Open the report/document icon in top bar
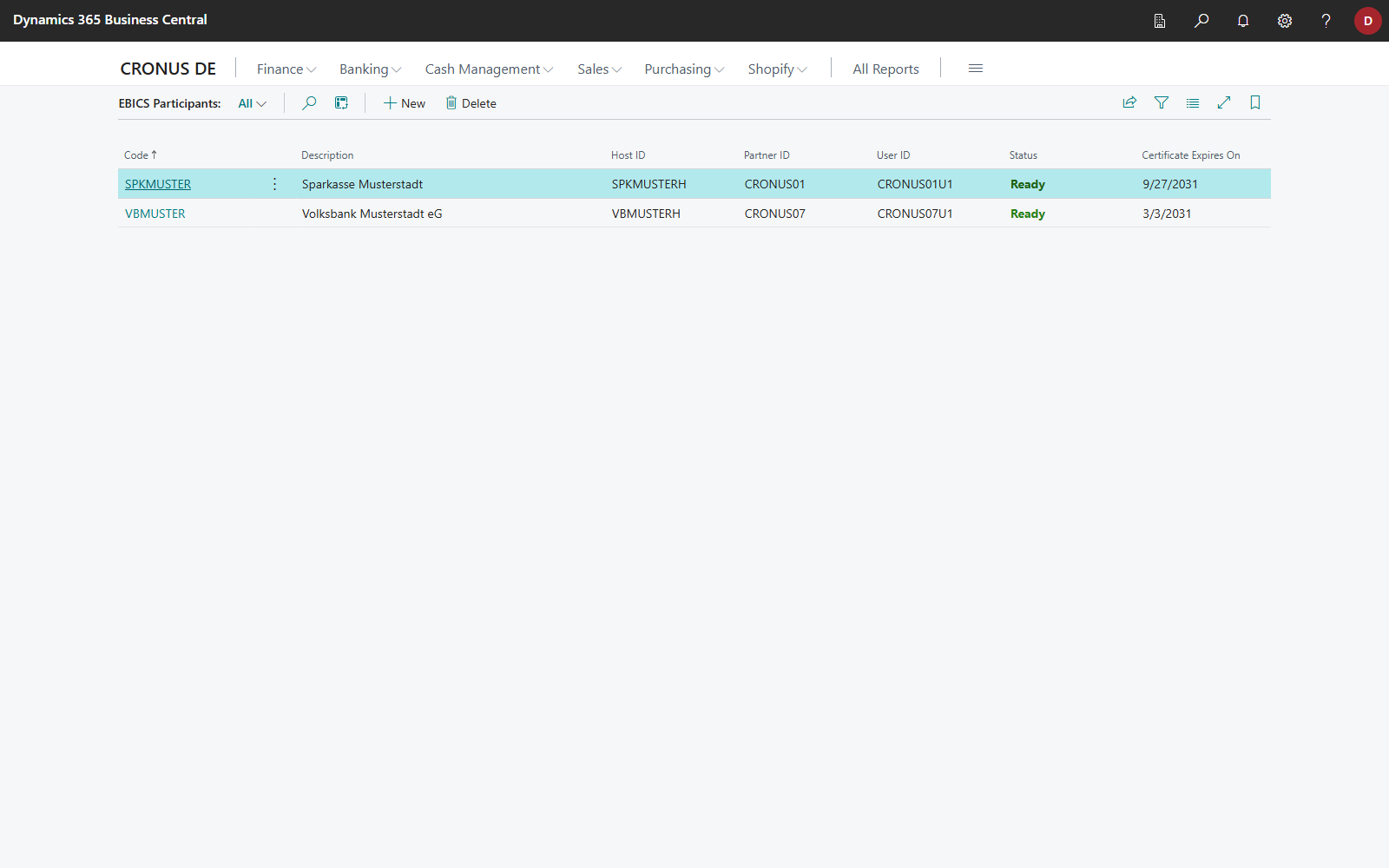1389x868 pixels. 1160,21
